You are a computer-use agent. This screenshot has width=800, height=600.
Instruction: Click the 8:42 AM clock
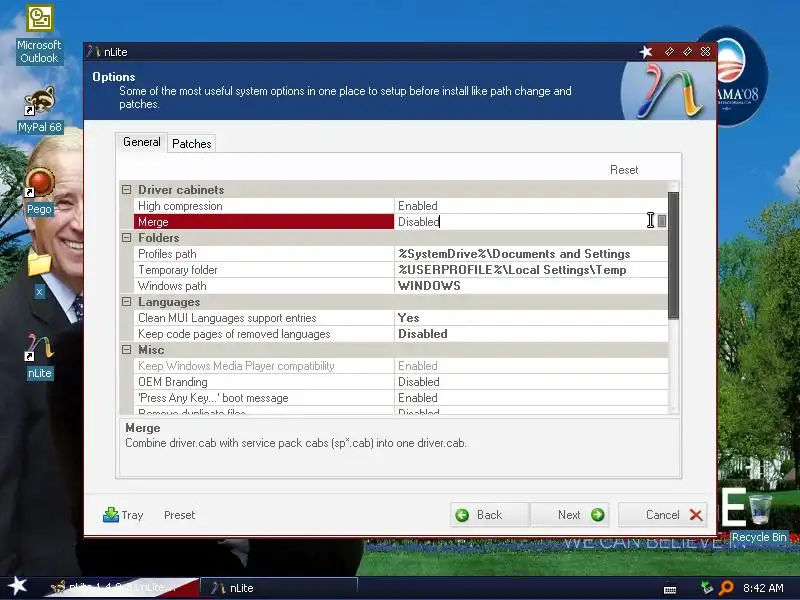click(763, 588)
